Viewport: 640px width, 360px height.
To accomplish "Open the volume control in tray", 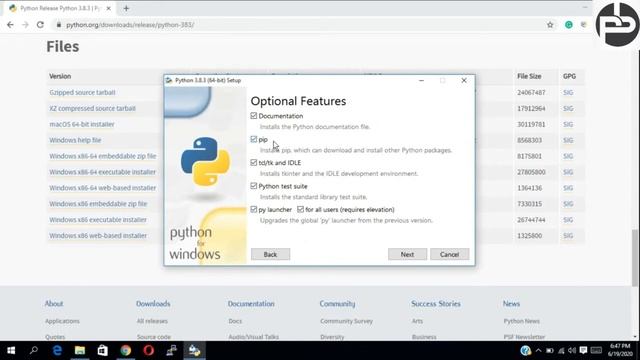I will pos(572,350).
